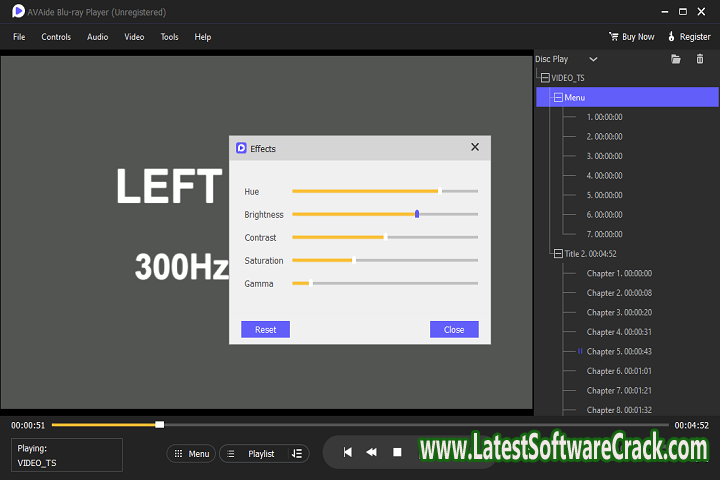The image size is (720, 480).
Task: Click the playlist sort order icon
Action: coord(297,454)
